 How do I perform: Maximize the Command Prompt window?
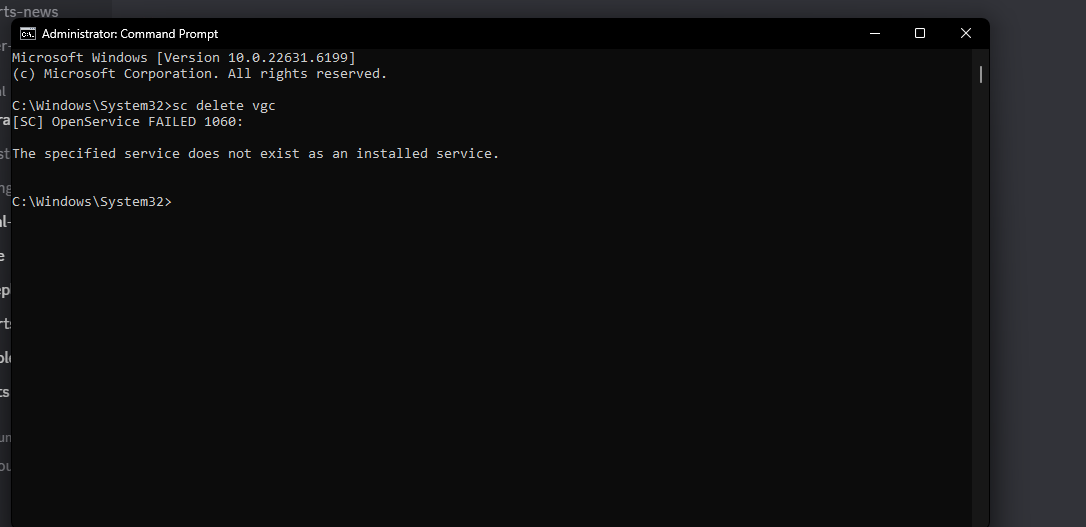click(920, 33)
